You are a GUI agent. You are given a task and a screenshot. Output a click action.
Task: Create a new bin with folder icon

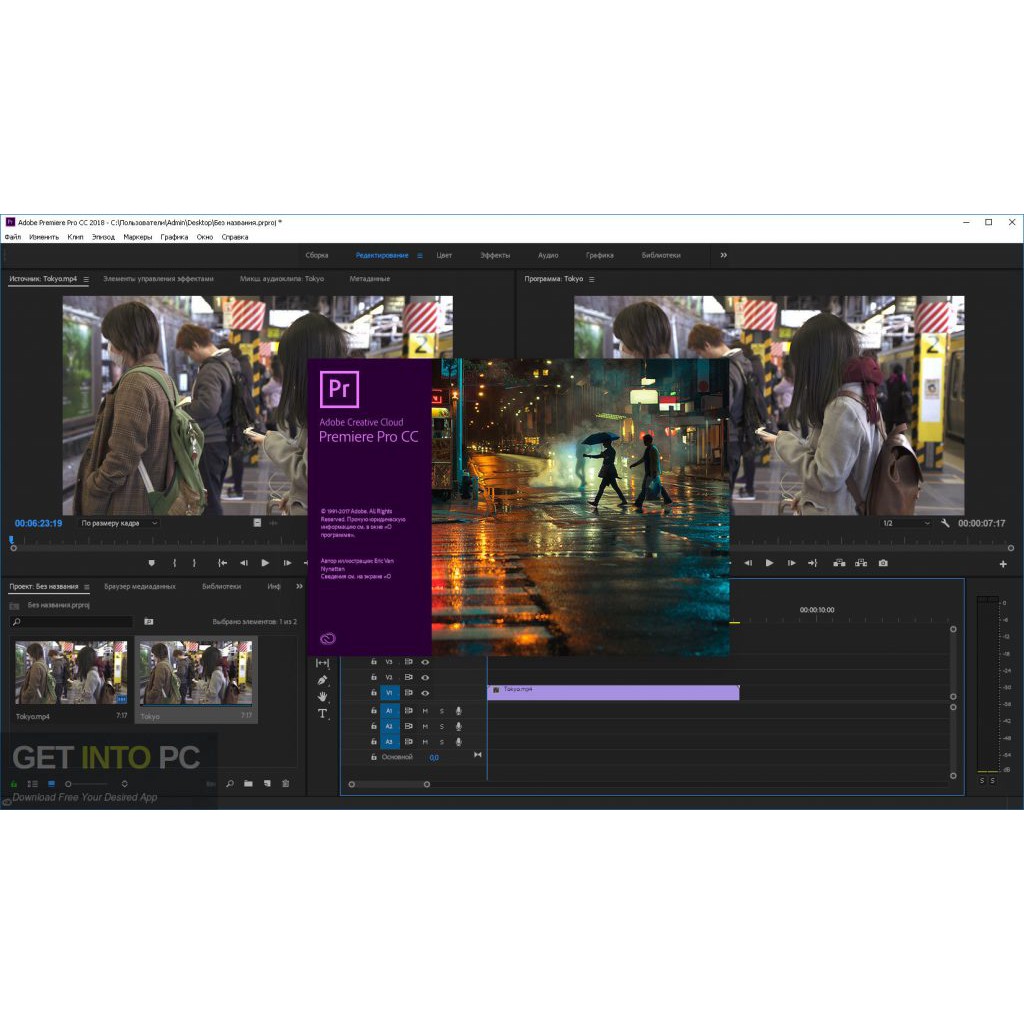pos(248,784)
